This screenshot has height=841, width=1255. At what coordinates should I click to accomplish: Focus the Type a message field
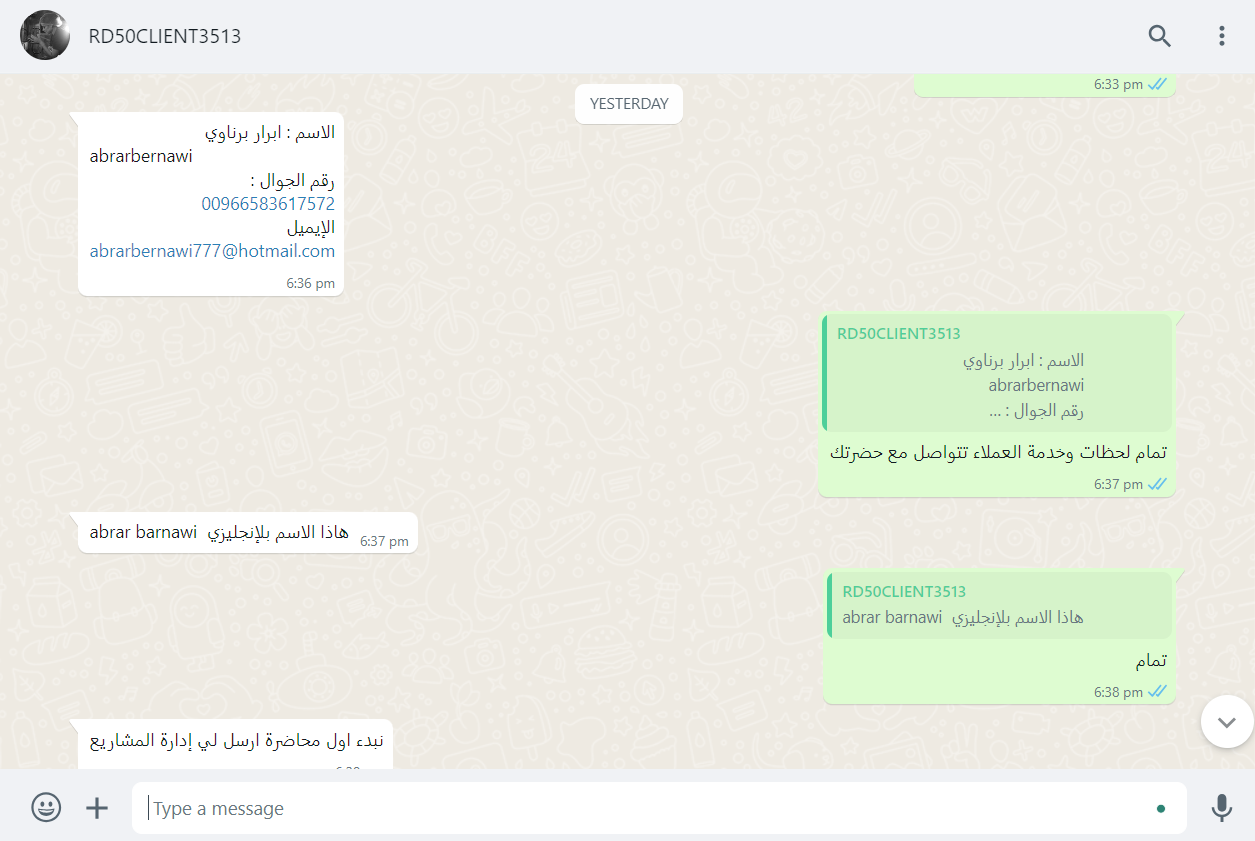click(659, 808)
